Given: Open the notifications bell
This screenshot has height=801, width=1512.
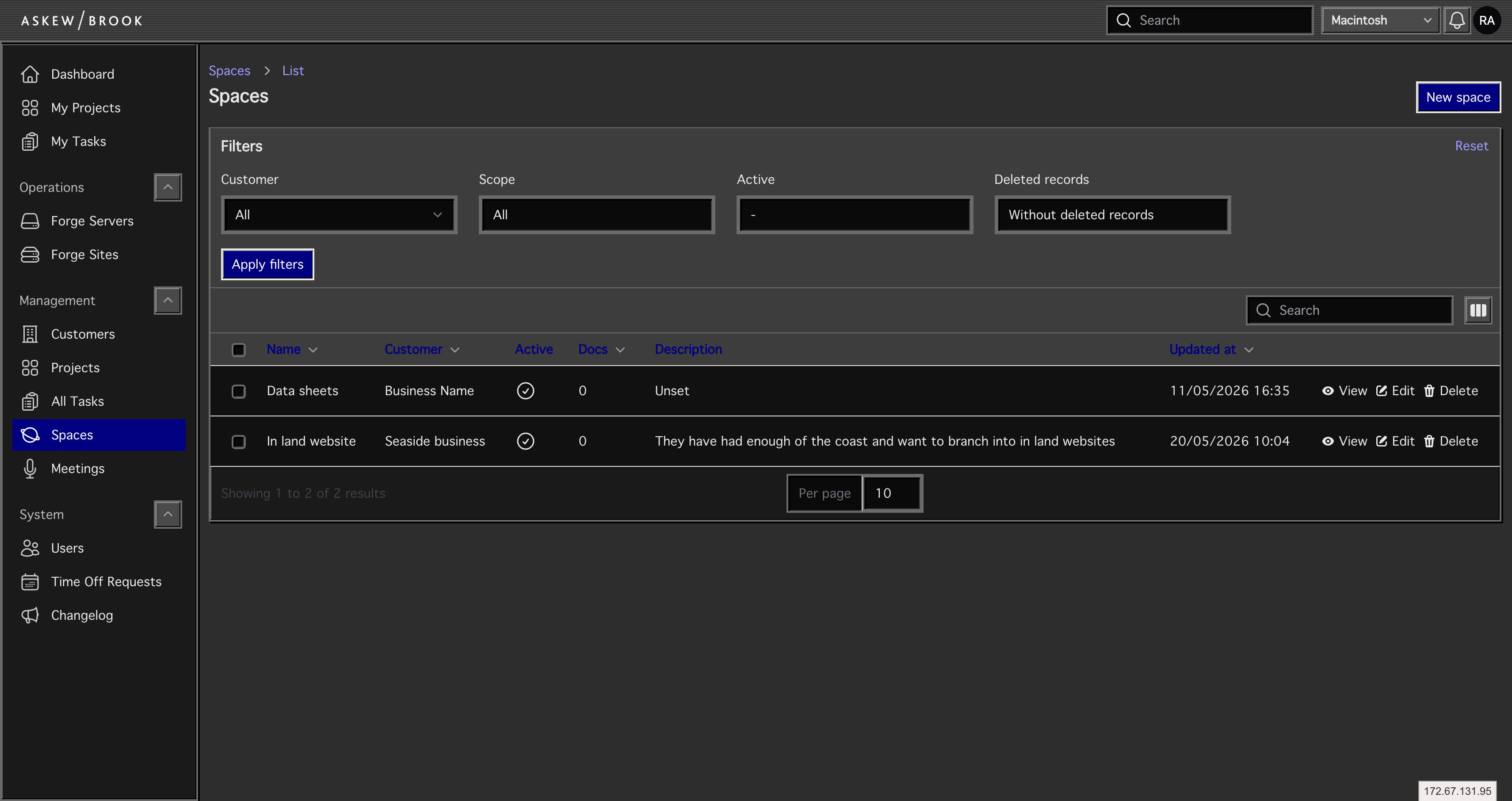Looking at the screenshot, I should [1457, 20].
